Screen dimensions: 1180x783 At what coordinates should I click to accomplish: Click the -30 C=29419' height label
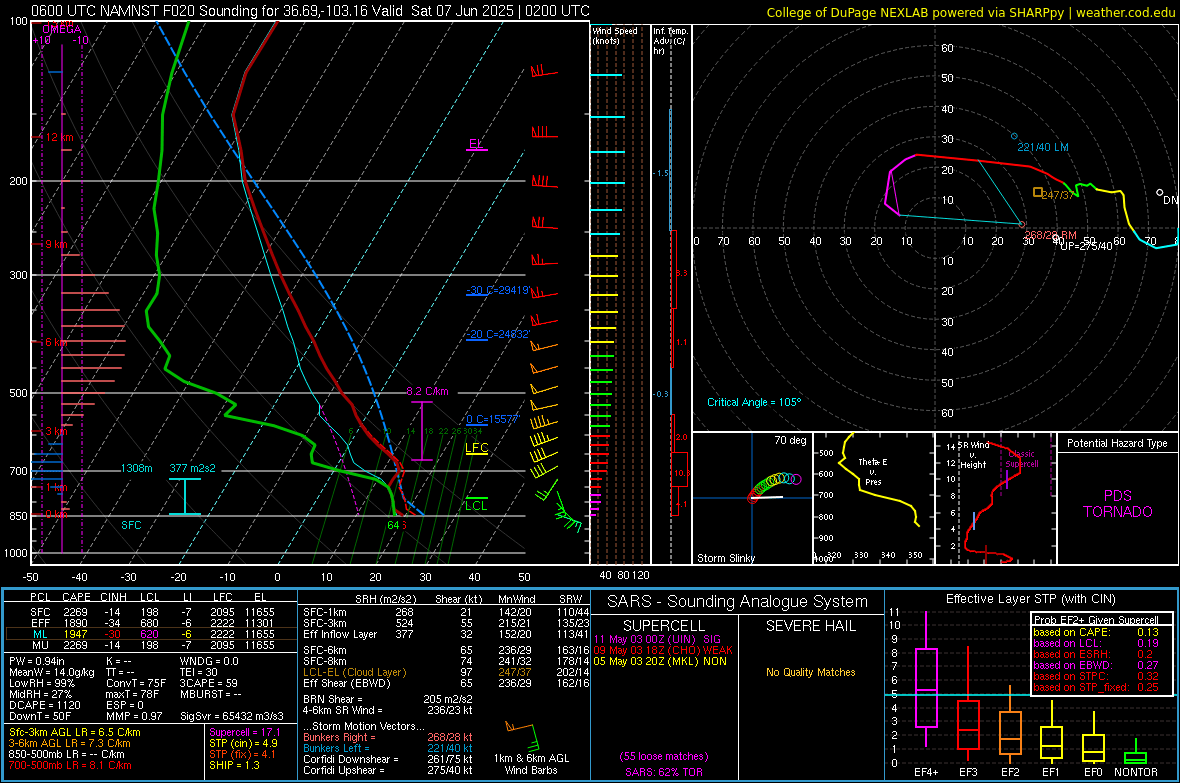[x=498, y=290]
